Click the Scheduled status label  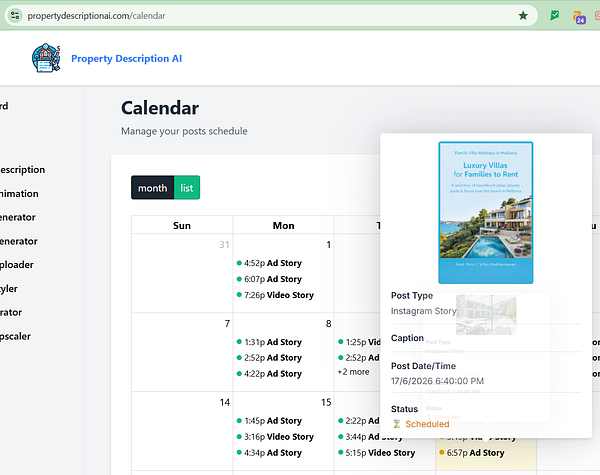427,424
